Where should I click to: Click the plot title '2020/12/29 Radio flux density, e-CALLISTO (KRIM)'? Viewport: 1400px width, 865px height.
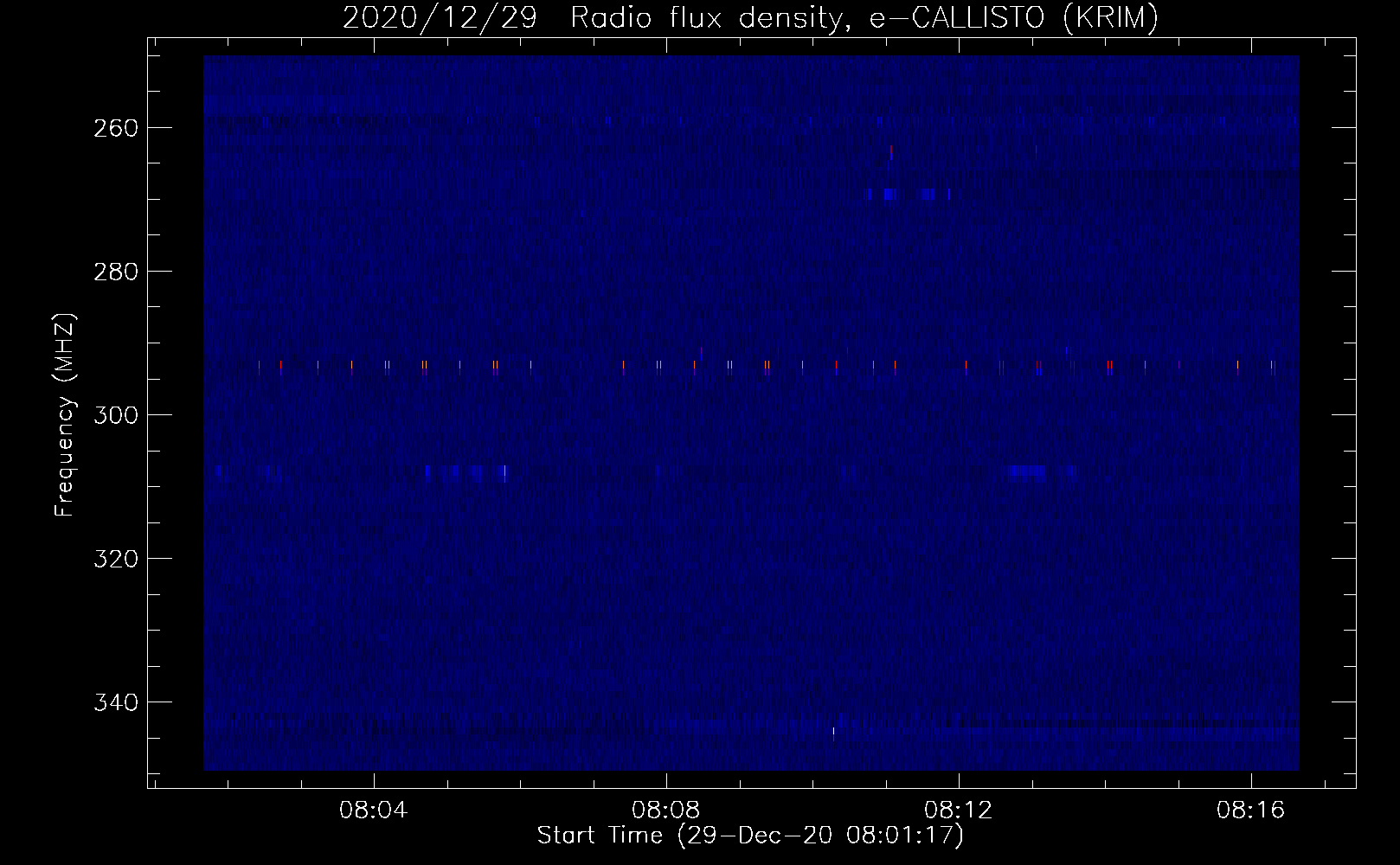(750, 17)
